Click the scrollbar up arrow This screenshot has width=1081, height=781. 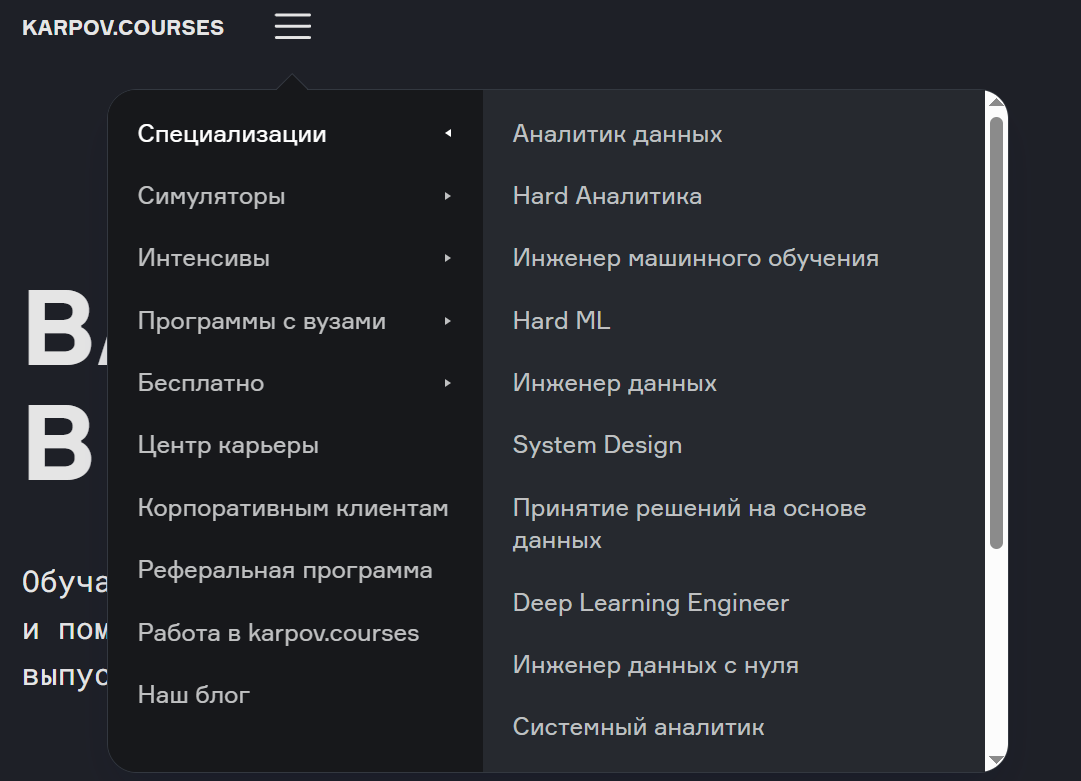coord(996,102)
